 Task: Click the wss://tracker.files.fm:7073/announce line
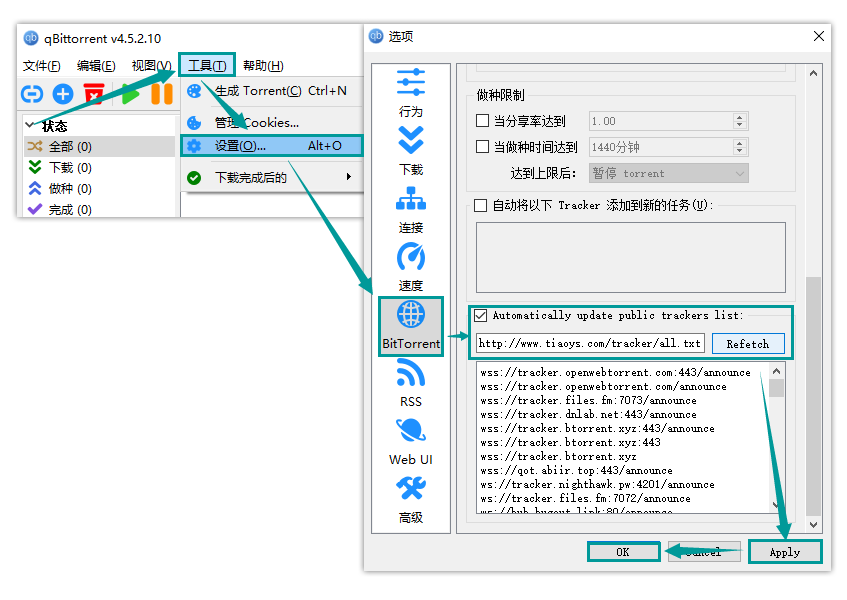point(588,400)
